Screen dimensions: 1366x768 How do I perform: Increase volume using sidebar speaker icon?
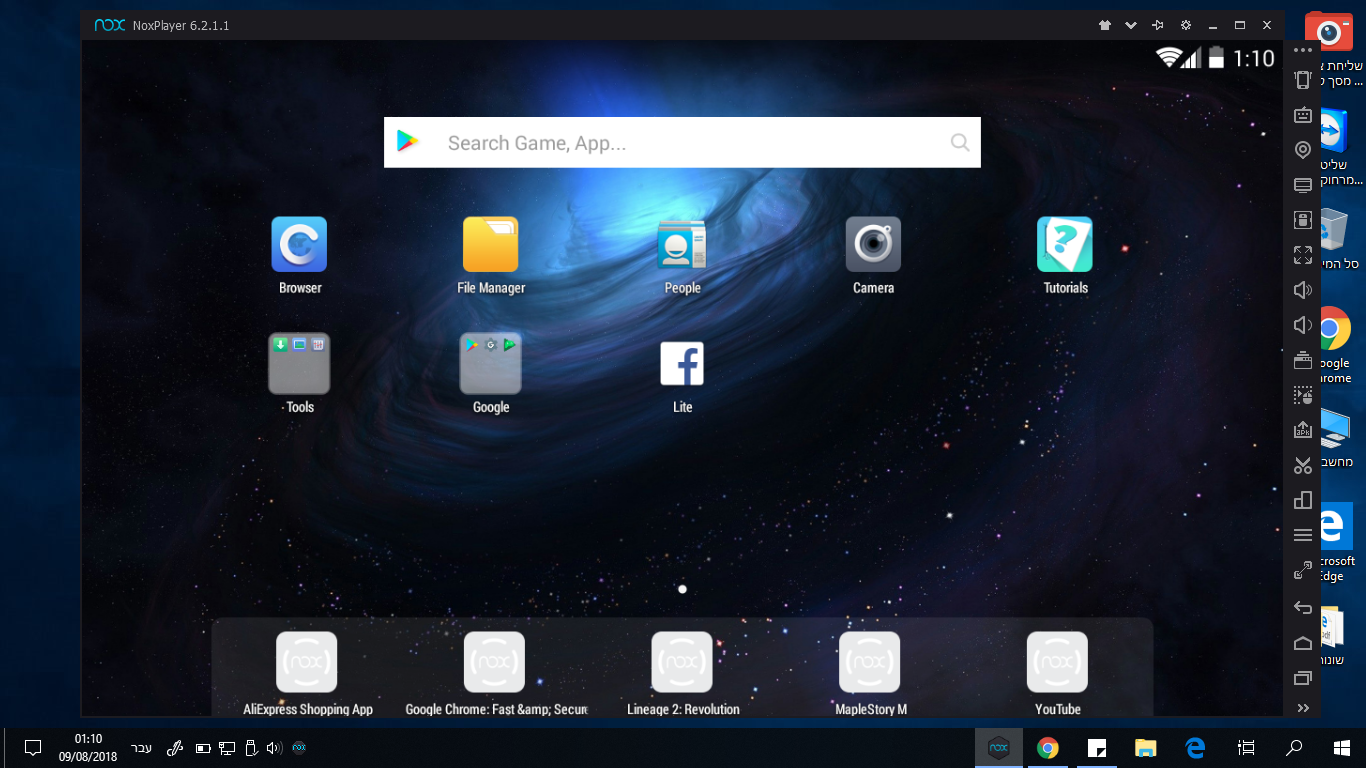click(1302, 290)
